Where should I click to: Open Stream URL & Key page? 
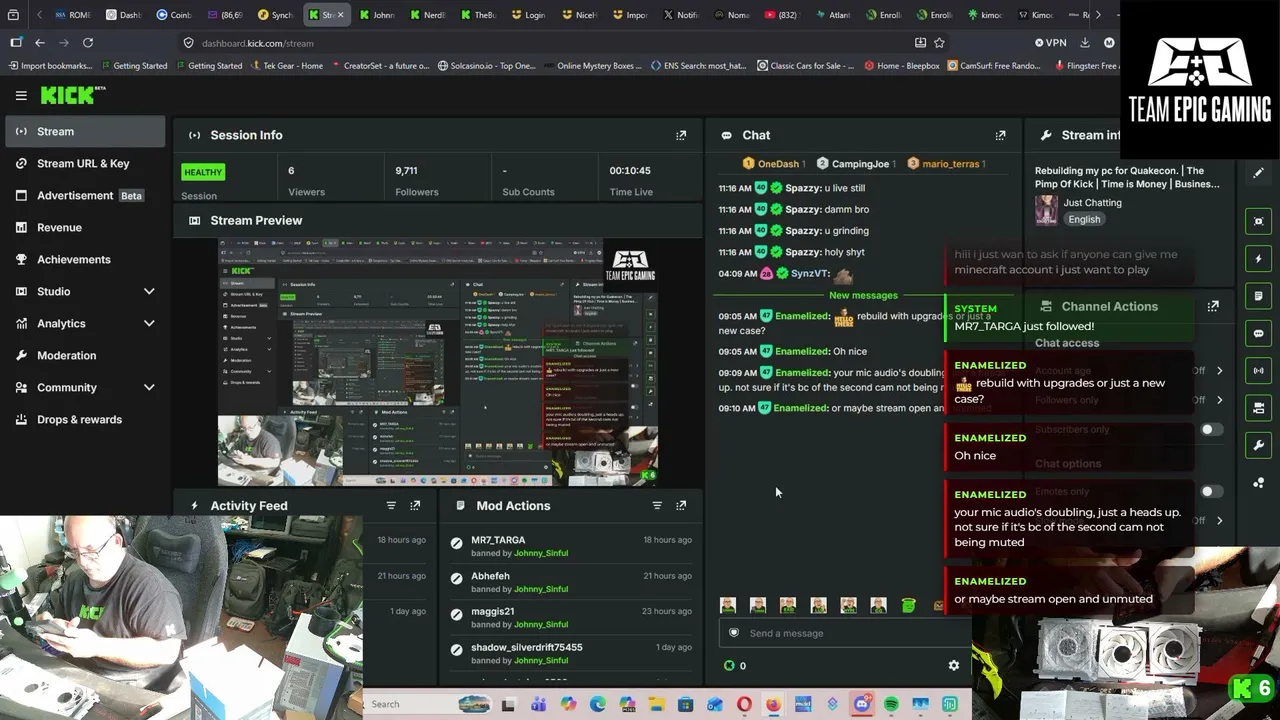coord(85,163)
